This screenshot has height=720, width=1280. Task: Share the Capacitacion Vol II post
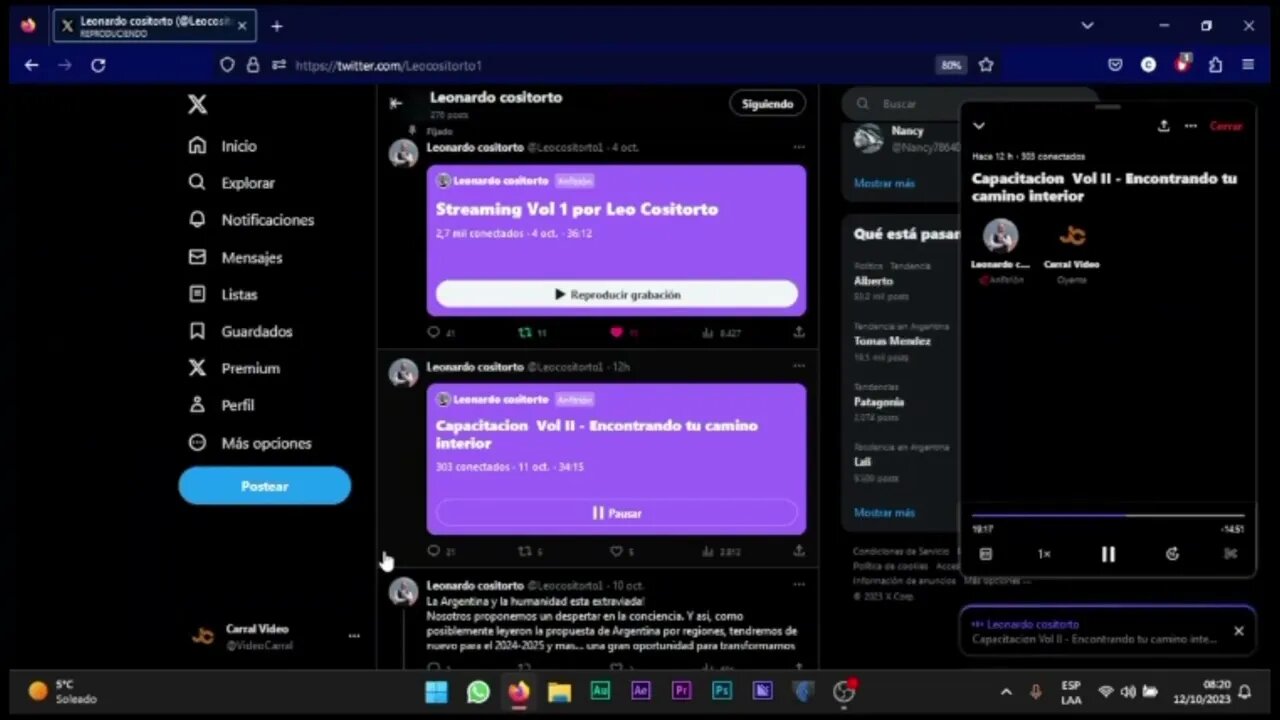tap(799, 551)
